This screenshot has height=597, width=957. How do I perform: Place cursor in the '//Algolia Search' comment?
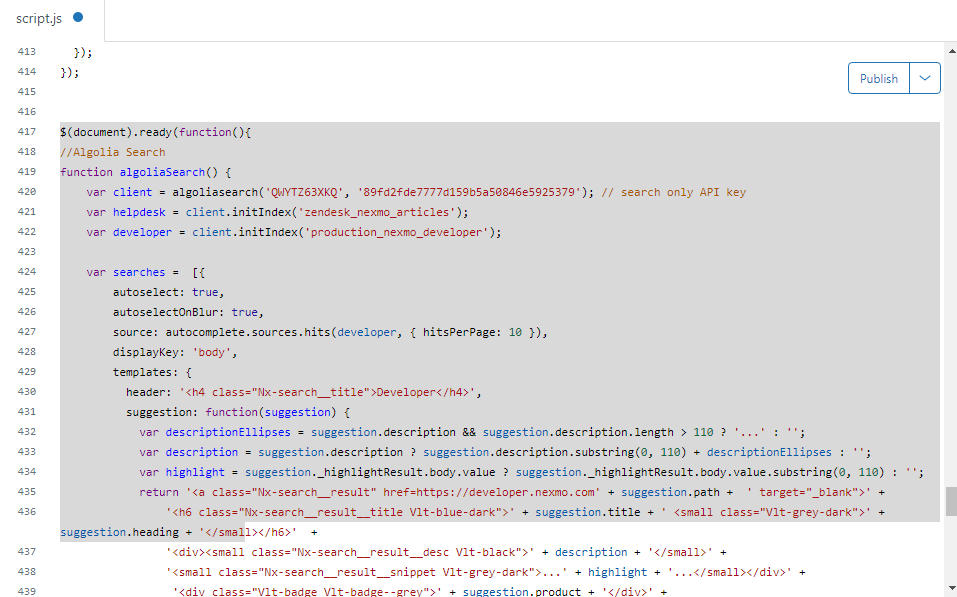pos(112,152)
